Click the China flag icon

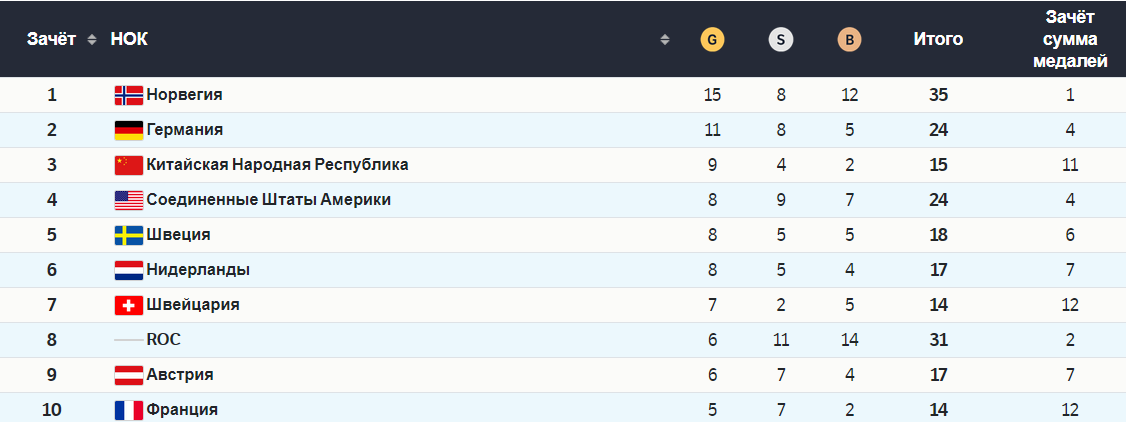[x=129, y=165]
